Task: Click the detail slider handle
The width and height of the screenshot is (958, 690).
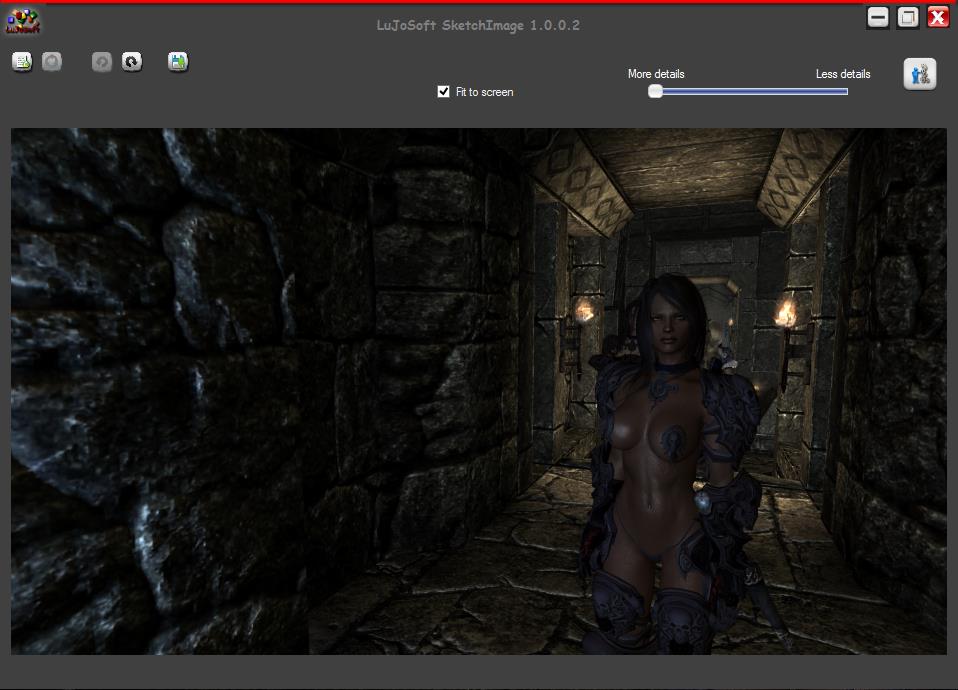Action: tap(655, 91)
